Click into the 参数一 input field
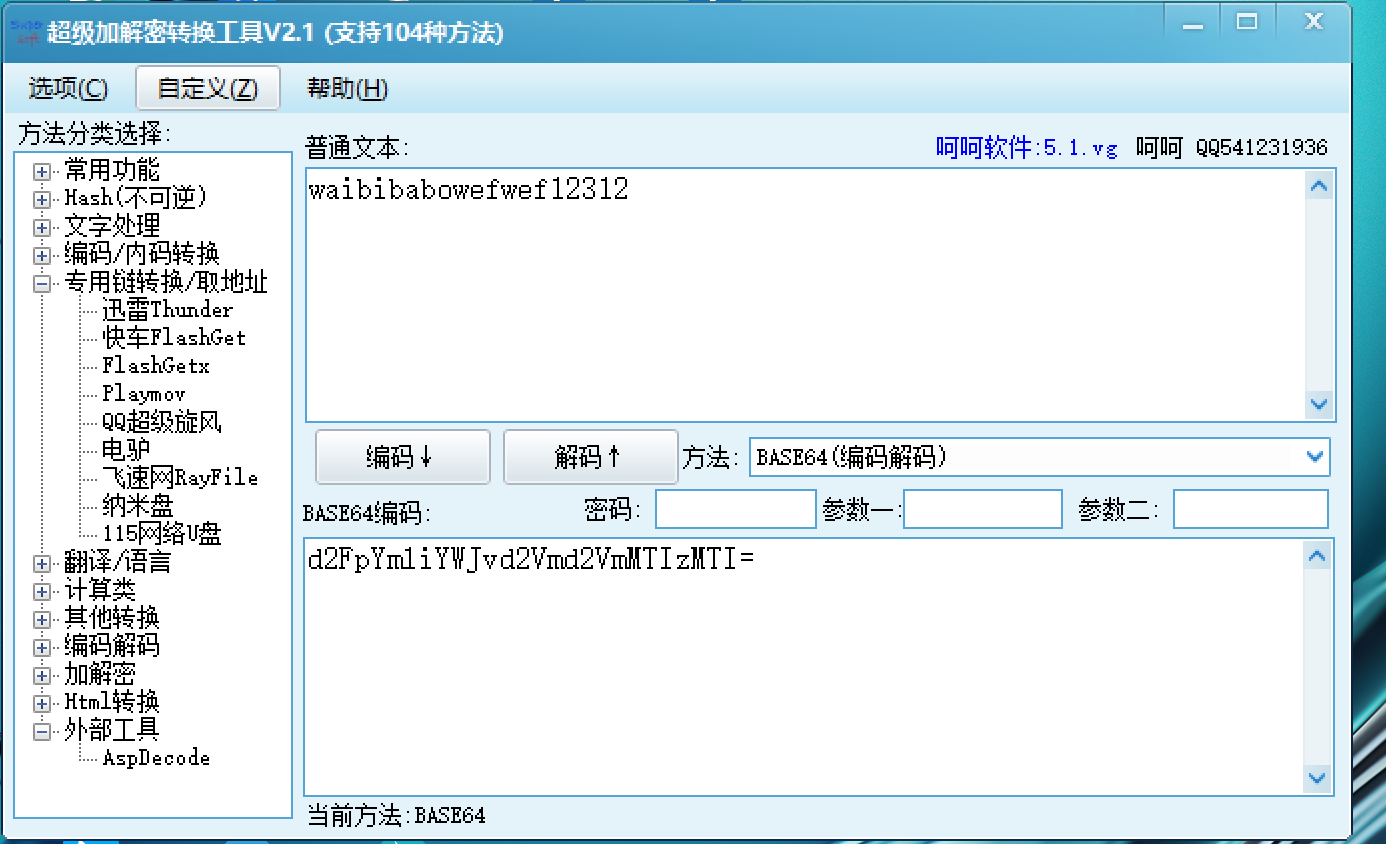The height and width of the screenshot is (844, 1386). [983, 509]
